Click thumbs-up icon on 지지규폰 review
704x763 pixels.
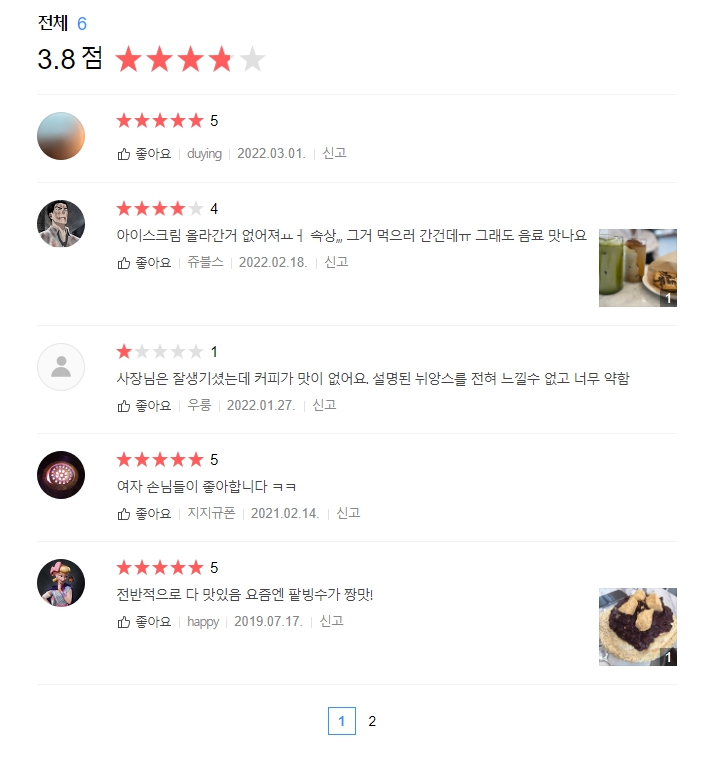coord(124,514)
